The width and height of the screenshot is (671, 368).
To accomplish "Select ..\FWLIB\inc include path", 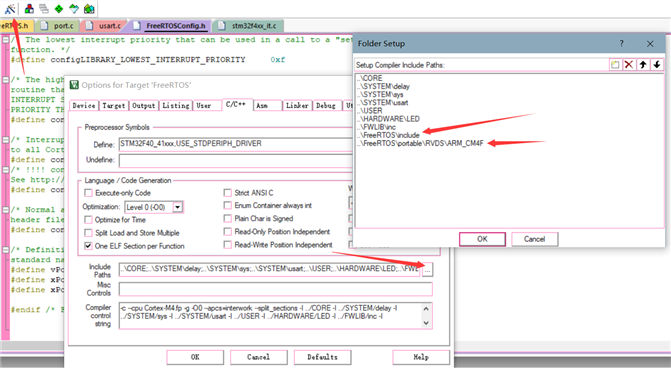I will tap(377, 127).
